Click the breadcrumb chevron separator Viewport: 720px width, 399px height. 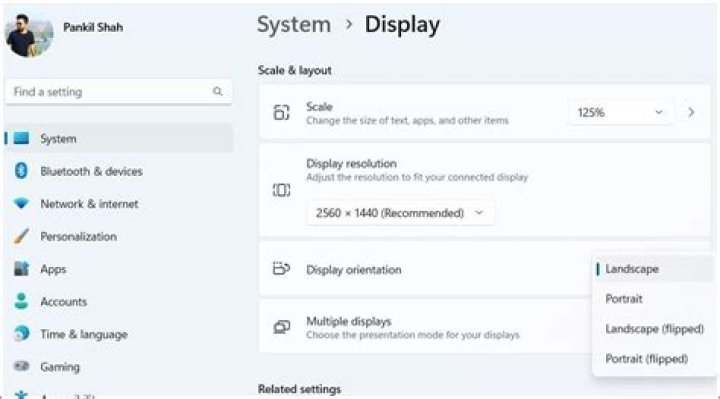(x=349, y=24)
